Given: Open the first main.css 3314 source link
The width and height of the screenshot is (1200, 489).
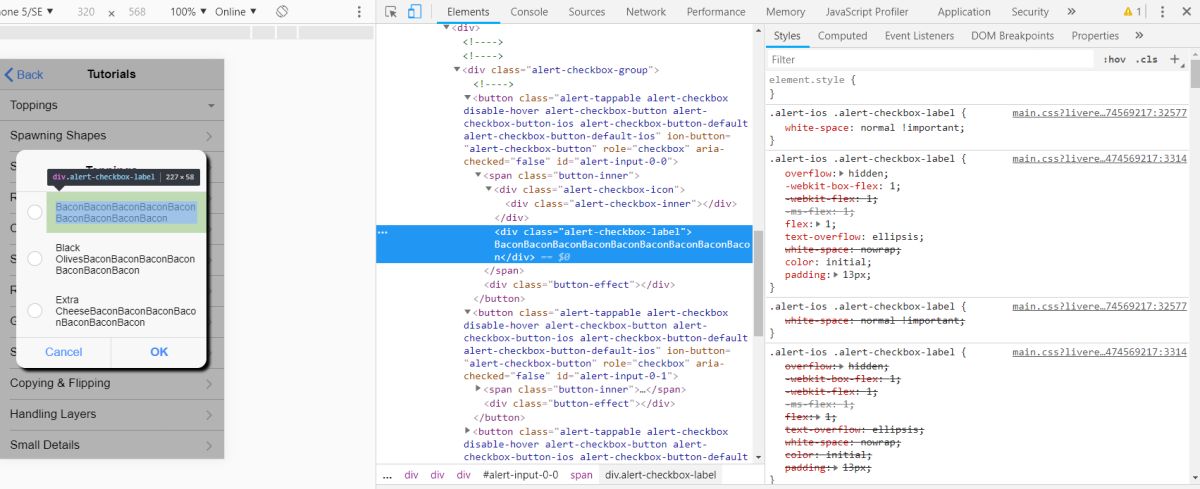Looking at the screenshot, I should 1099,158.
